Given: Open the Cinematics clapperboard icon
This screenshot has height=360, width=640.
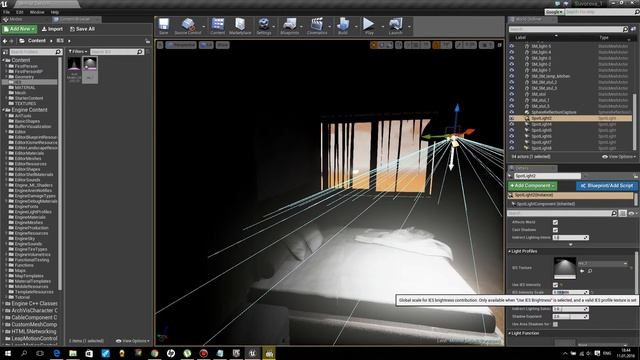Looking at the screenshot, I should (x=317, y=26).
